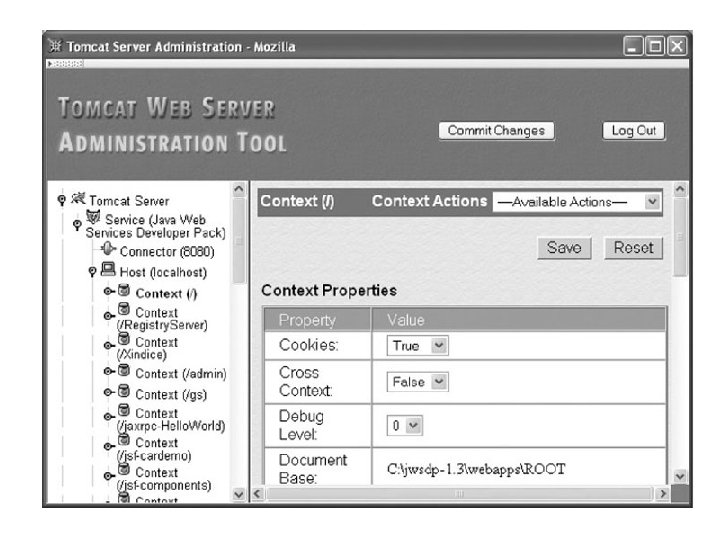Click horizontal scrollbar right arrow
The height and width of the screenshot is (540, 720).
point(662,494)
